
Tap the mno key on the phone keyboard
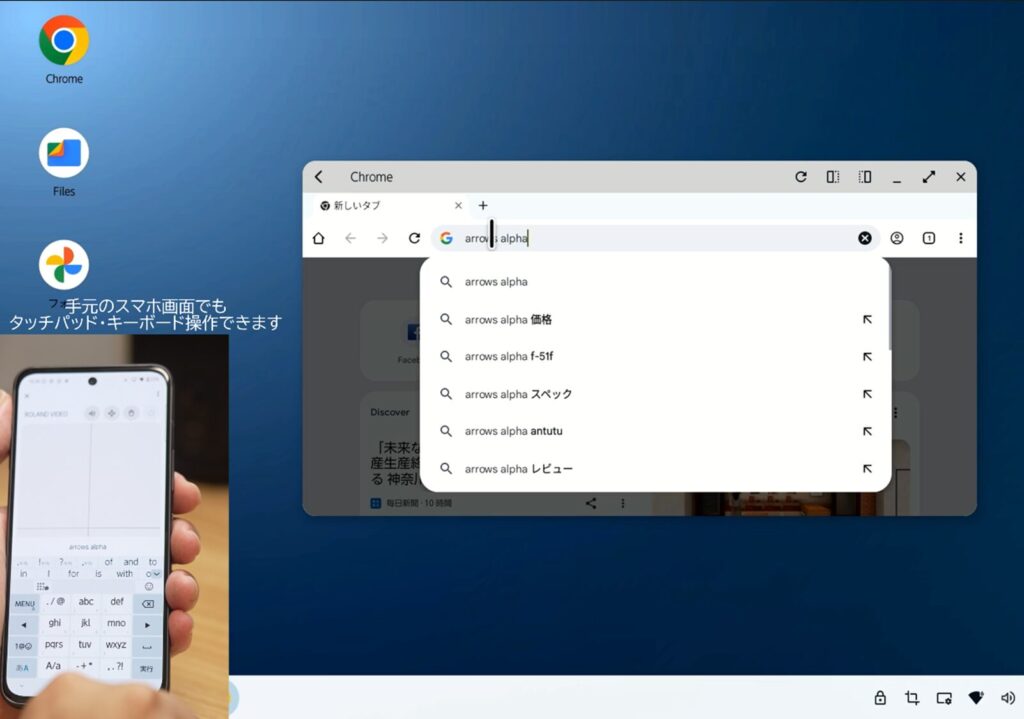coord(116,623)
